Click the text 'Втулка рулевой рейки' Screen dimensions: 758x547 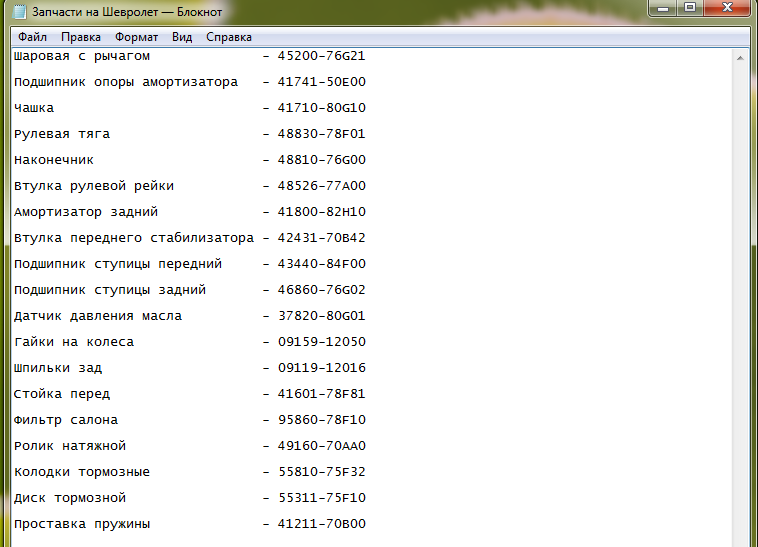[x=94, y=187]
